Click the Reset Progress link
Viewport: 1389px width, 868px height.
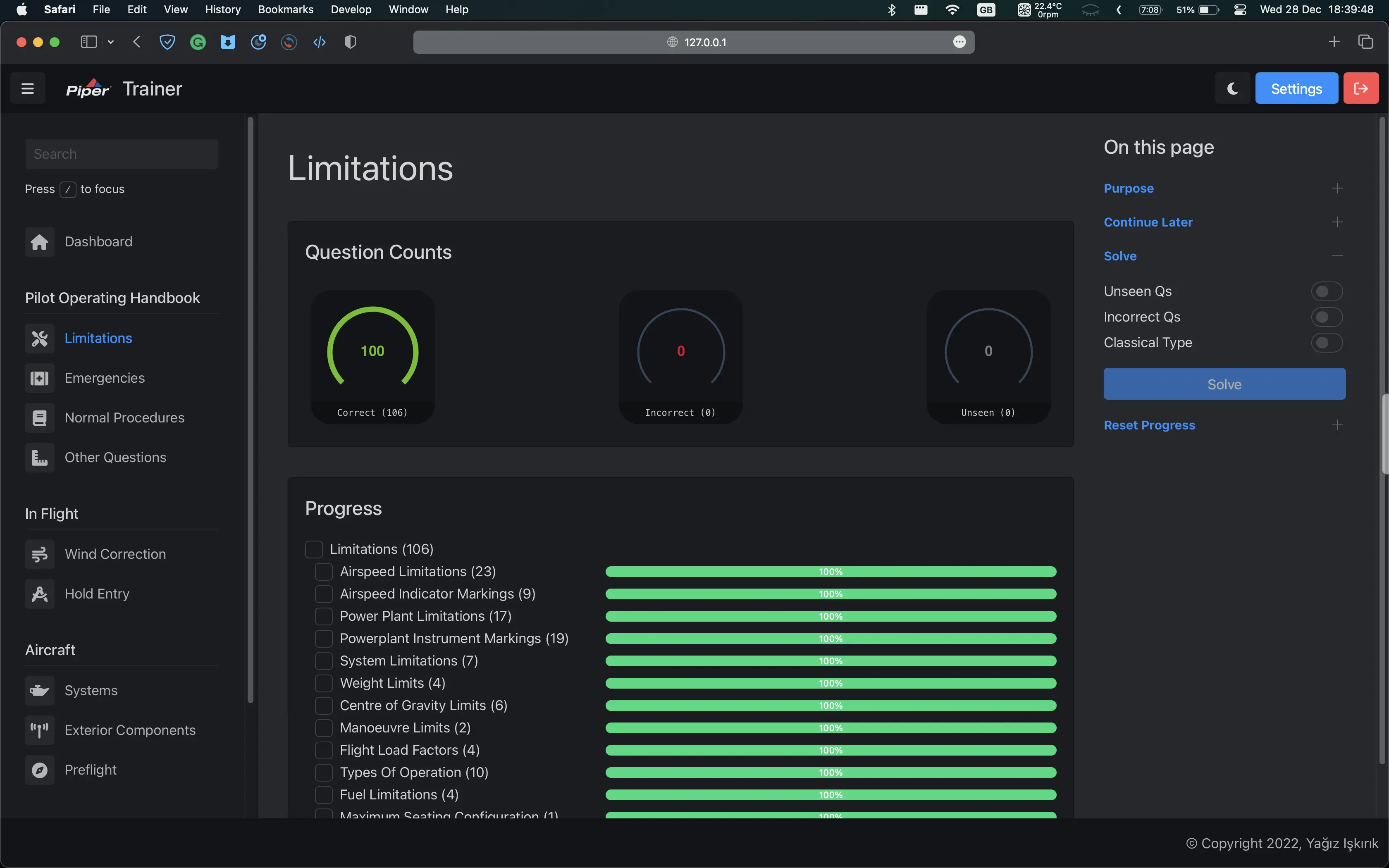[1149, 425]
